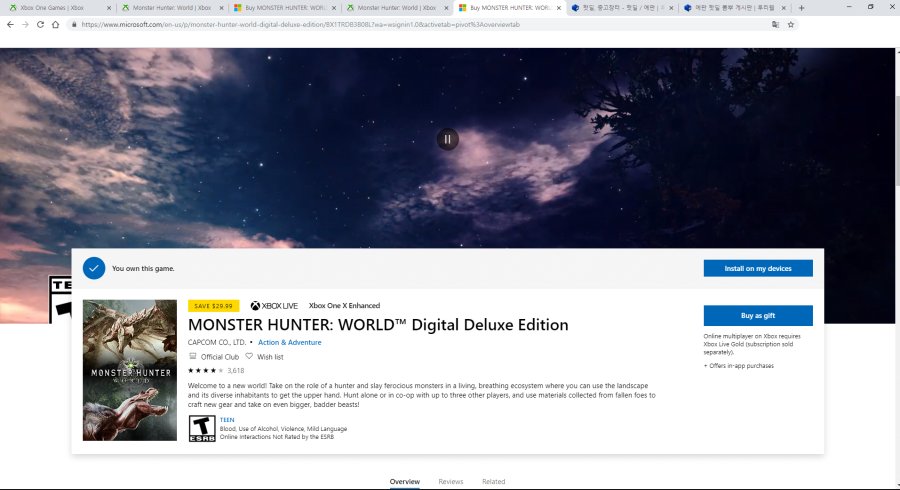Switch to fourth tab Monster Hunter: World
Viewport: 900px width, 490px height.
click(x=397, y=8)
